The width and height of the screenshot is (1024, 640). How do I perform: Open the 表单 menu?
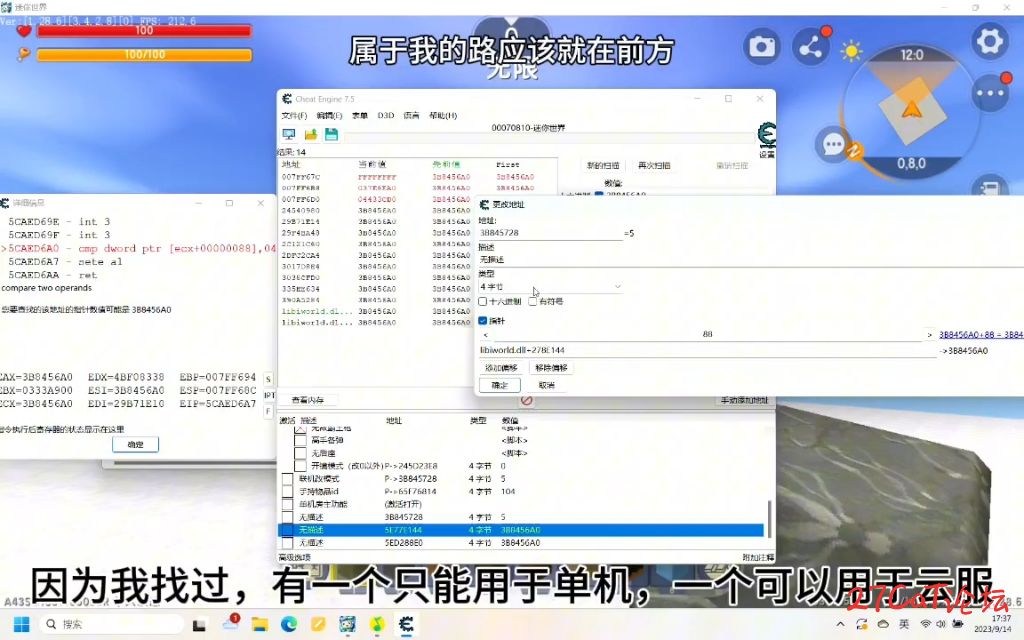360,116
